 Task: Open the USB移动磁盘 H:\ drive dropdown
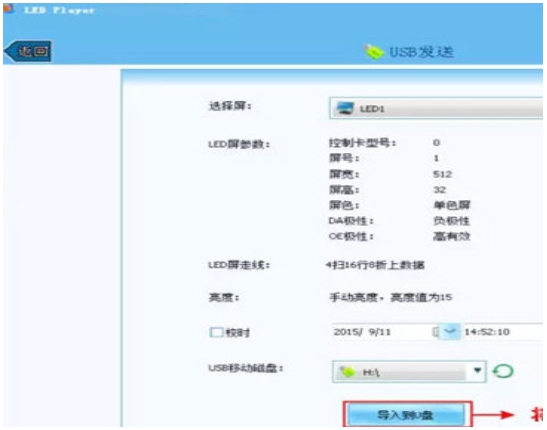pyautogui.click(x=409, y=372)
